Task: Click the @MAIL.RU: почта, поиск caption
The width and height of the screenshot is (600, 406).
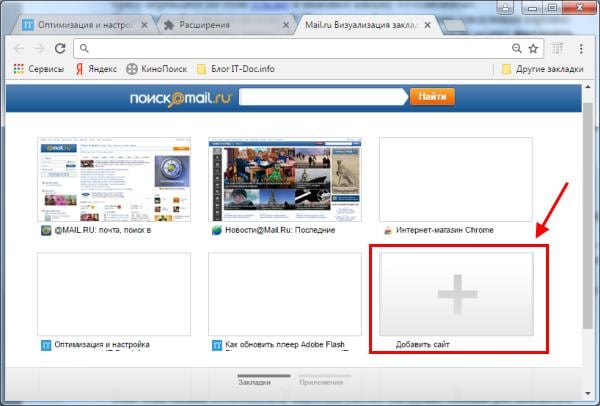Action: click(103, 230)
